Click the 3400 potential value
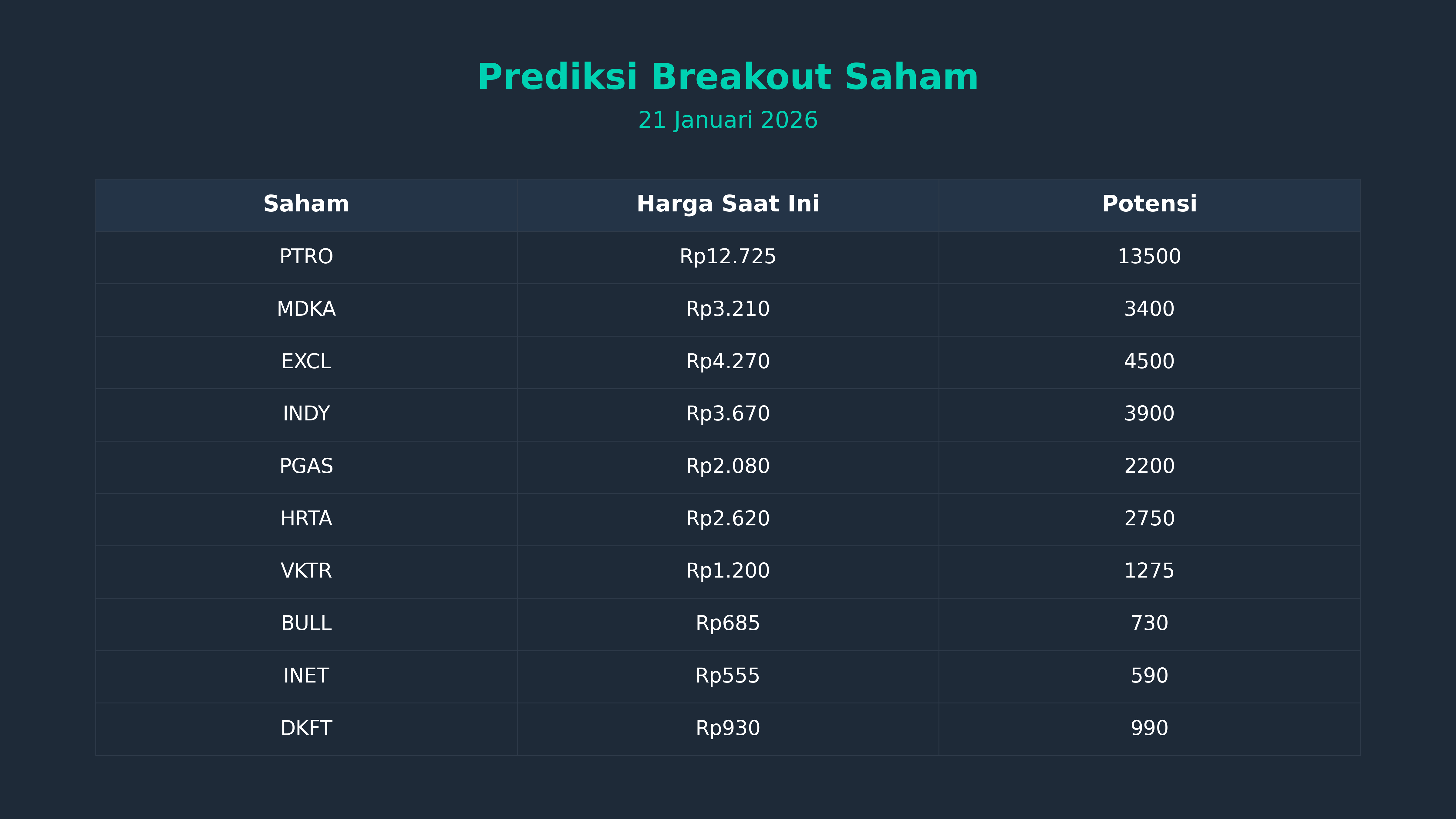1456x819 pixels. [x=1149, y=309]
